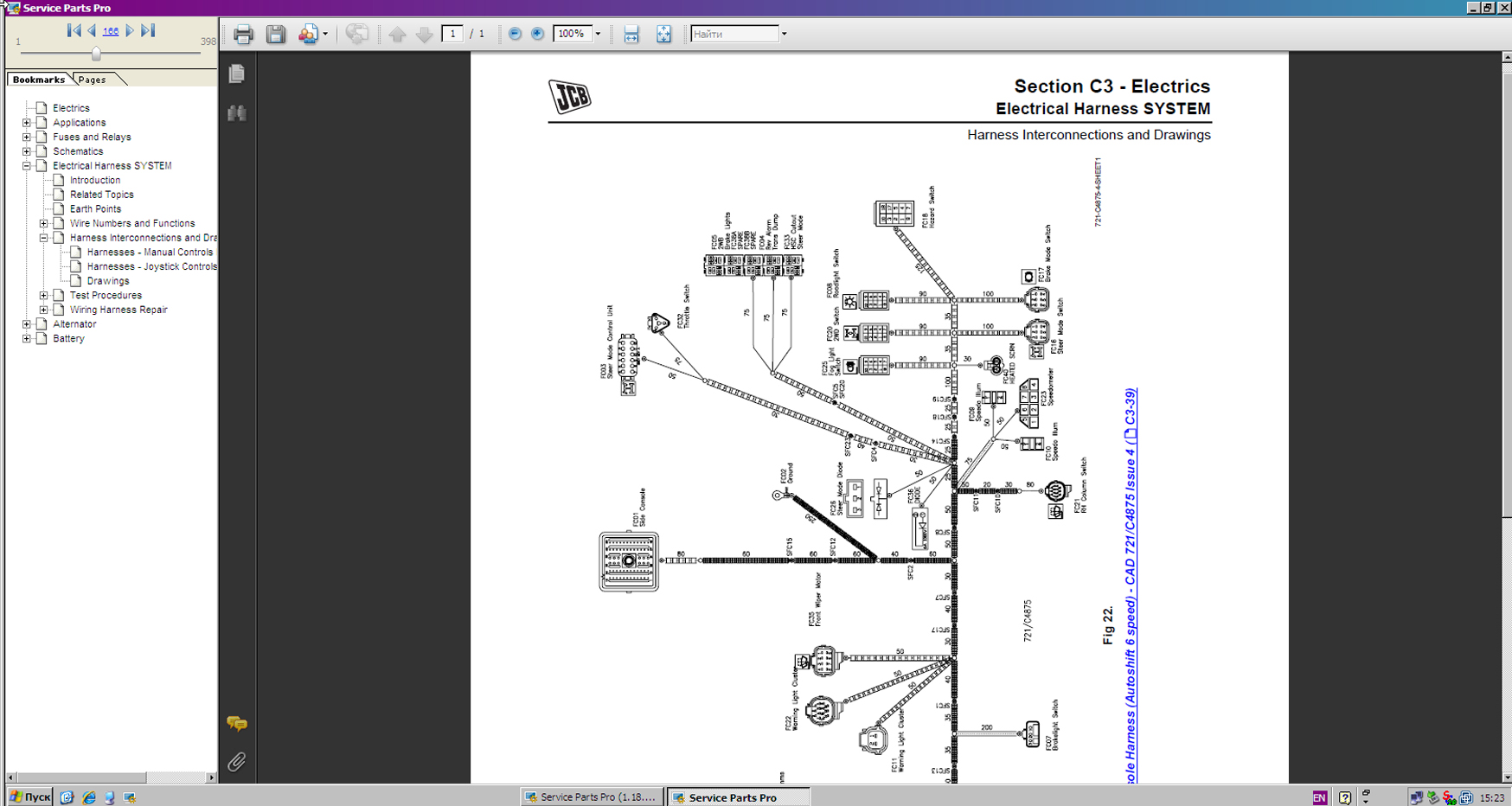Click the zoom out minus icon
This screenshot has height=806, width=1512.
[515, 34]
